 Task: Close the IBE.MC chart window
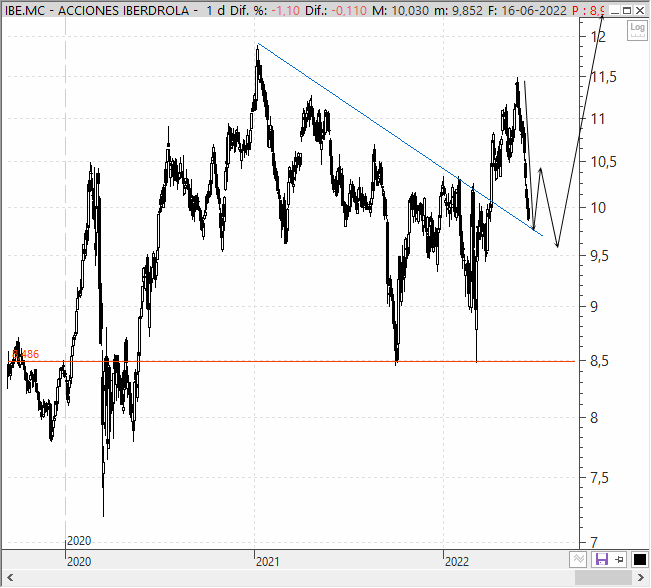(640, 10)
